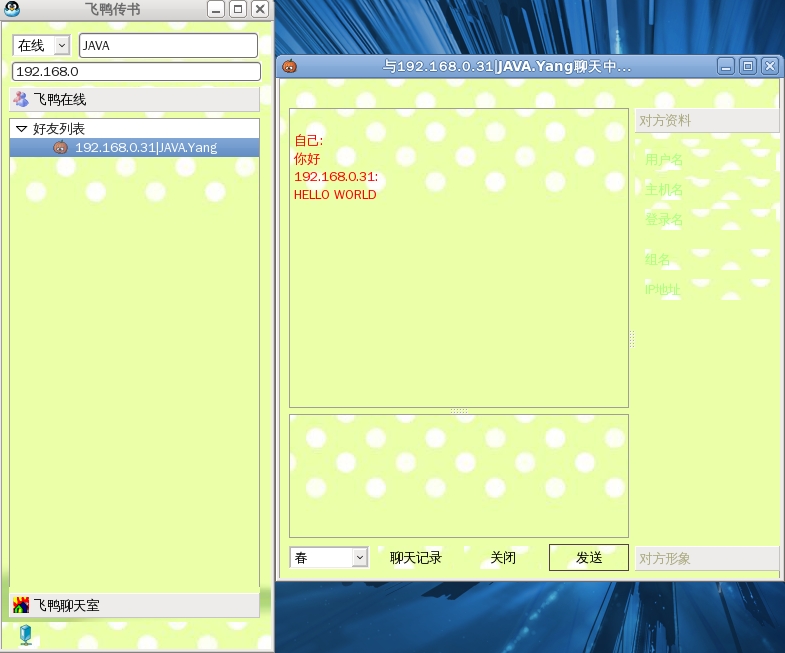Maximize the chat window with 192.168.0.31

(748, 66)
